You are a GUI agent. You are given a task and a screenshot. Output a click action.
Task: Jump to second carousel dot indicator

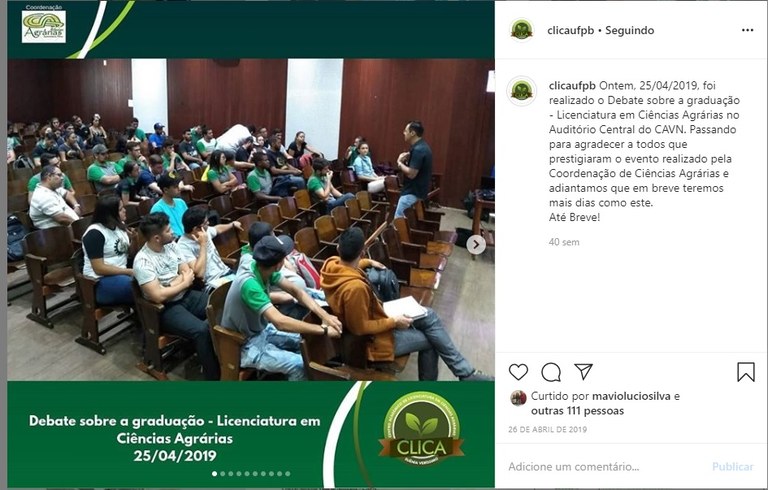point(223,474)
